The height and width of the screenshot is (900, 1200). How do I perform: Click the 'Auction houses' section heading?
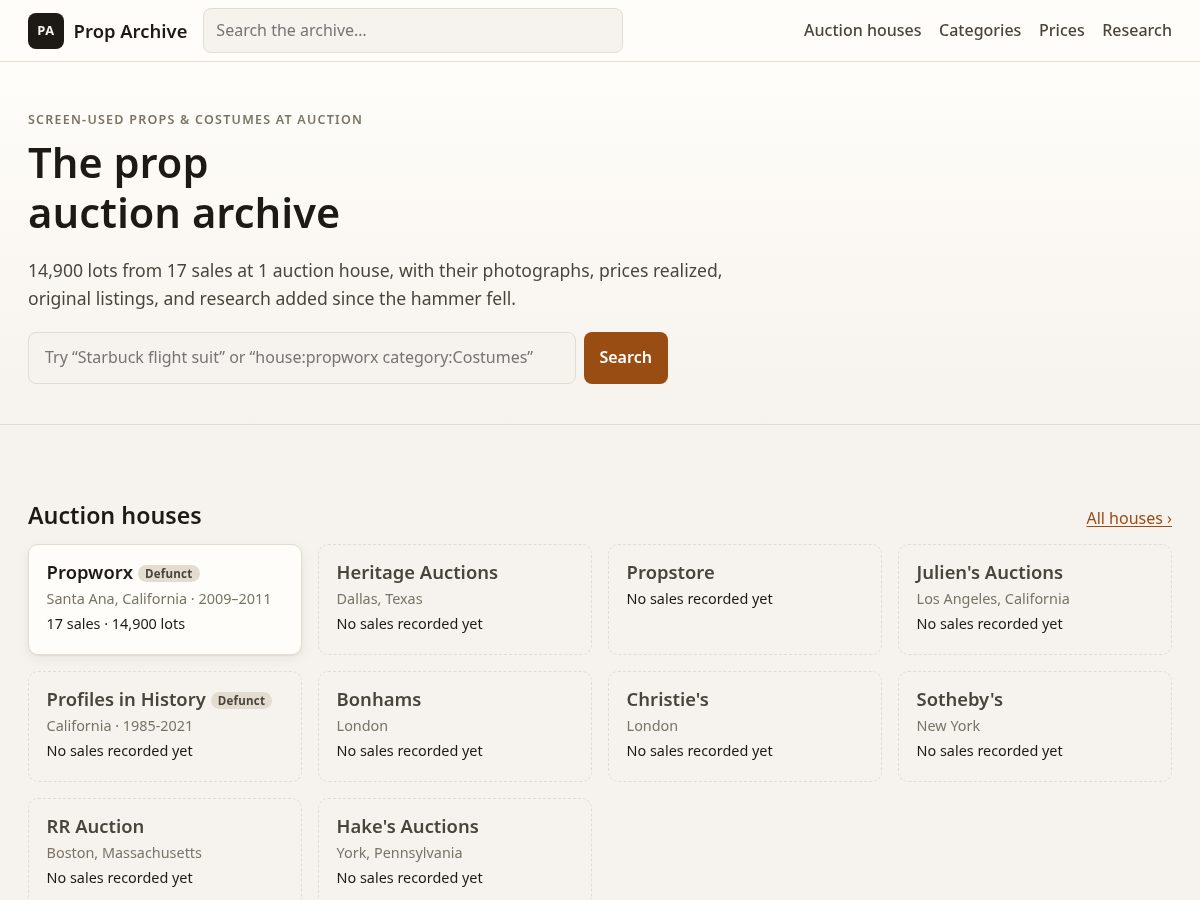tap(115, 516)
